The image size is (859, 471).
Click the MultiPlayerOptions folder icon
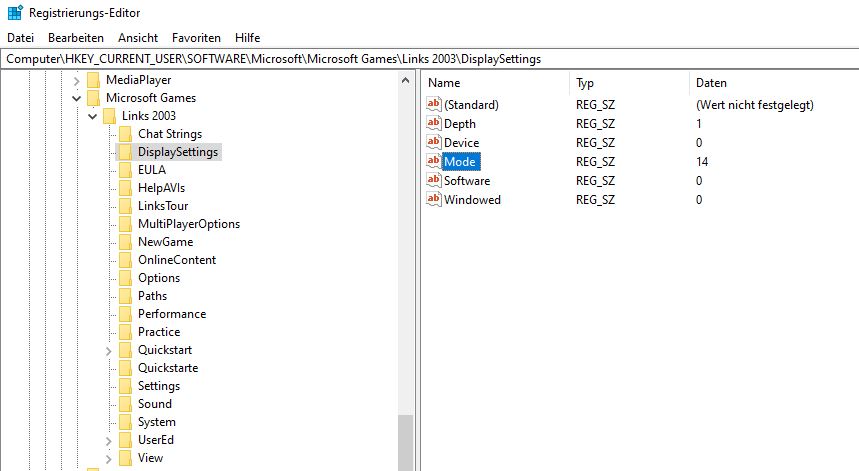[125, 224]
